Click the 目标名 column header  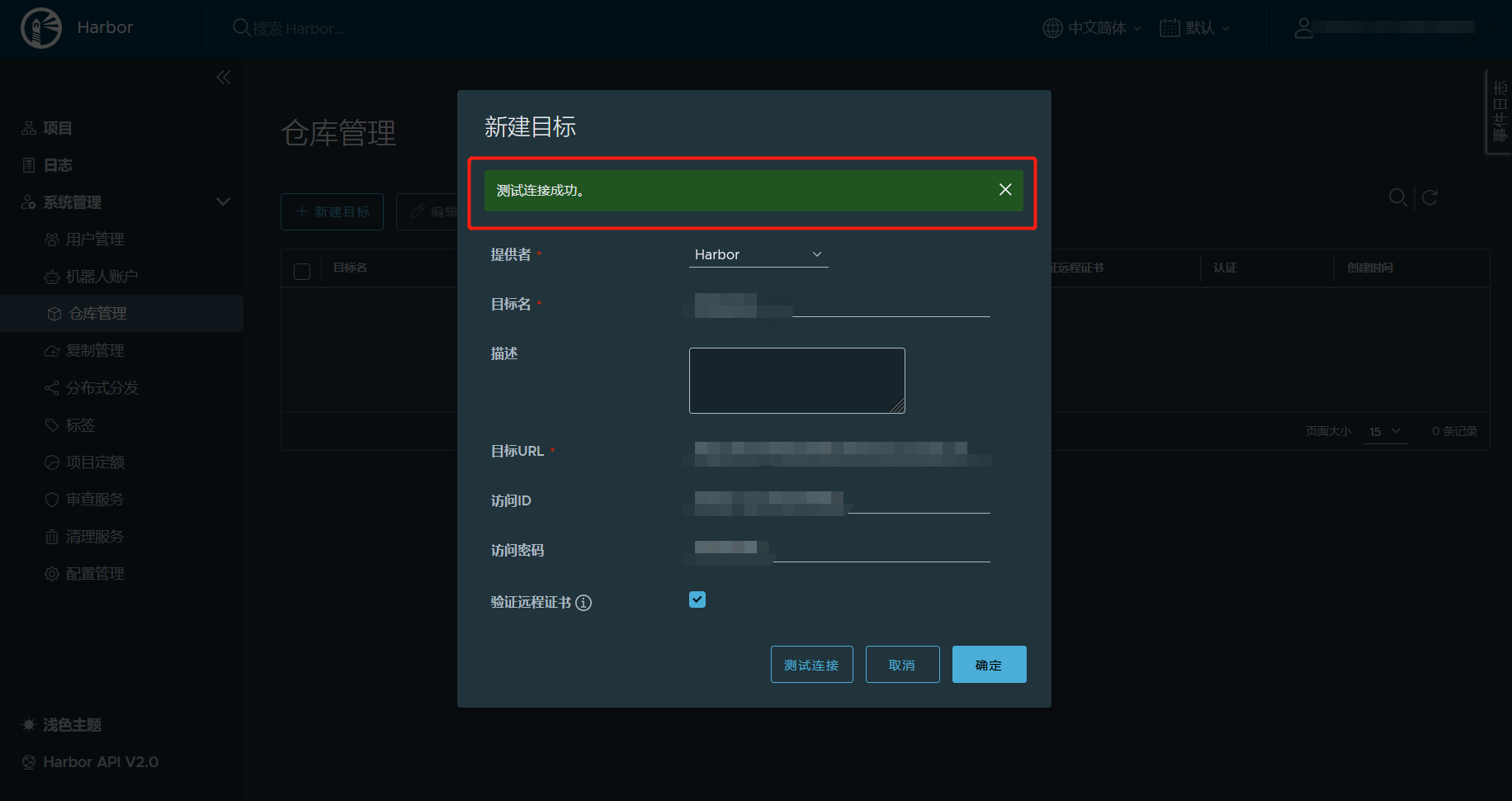(x=350, y=268)
